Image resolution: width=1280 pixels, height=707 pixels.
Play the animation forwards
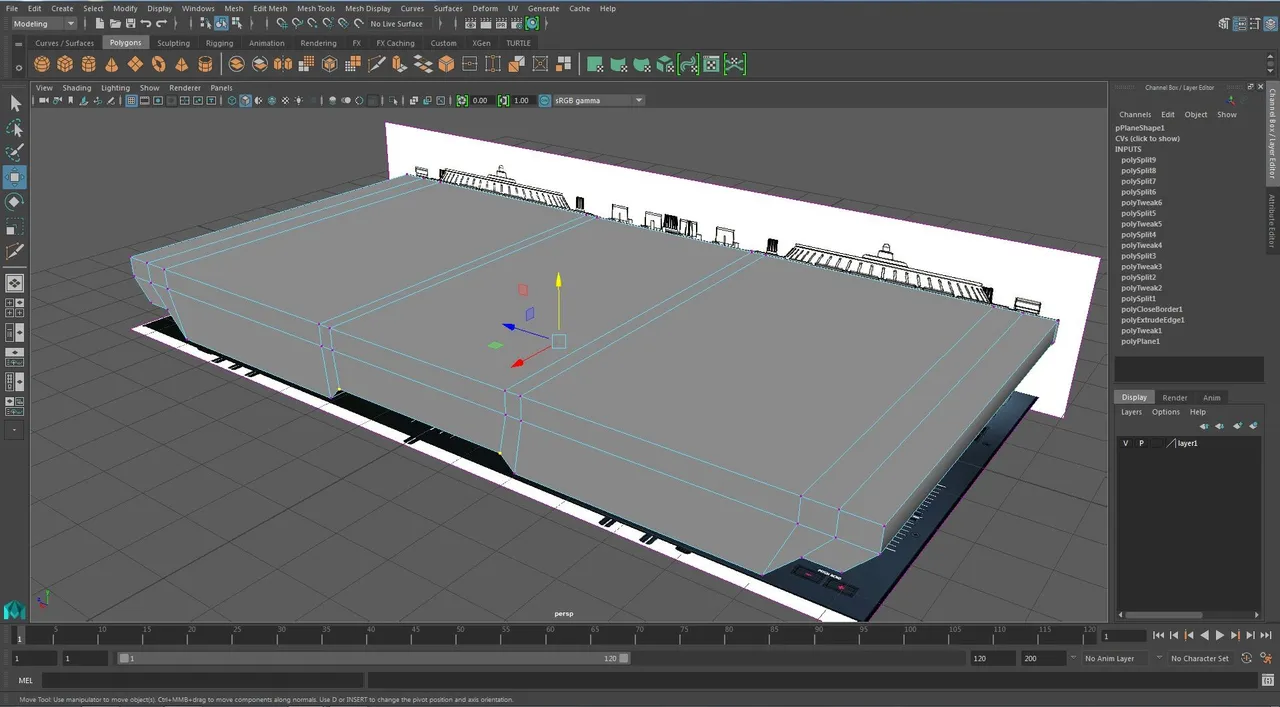(1219, 635)
